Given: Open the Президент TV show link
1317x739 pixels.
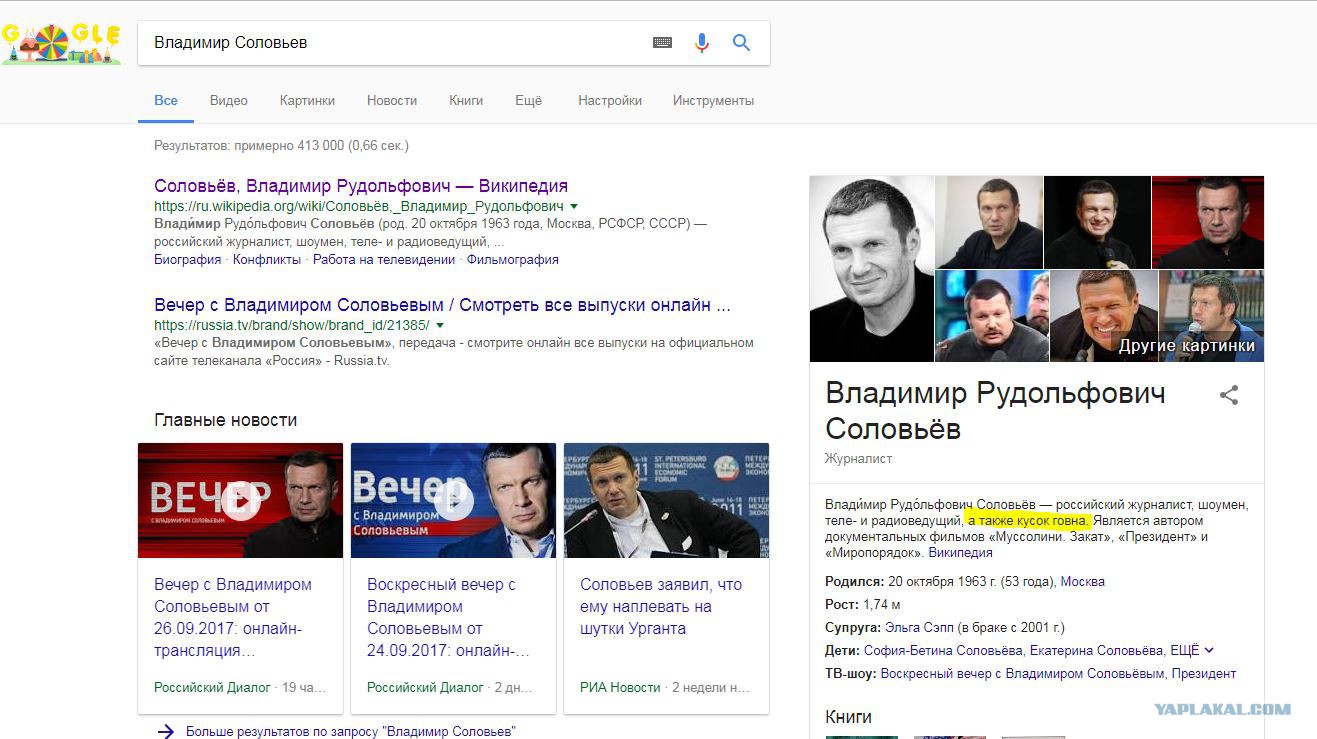Looking at the screenshot, I should [x=1204, y=674].
